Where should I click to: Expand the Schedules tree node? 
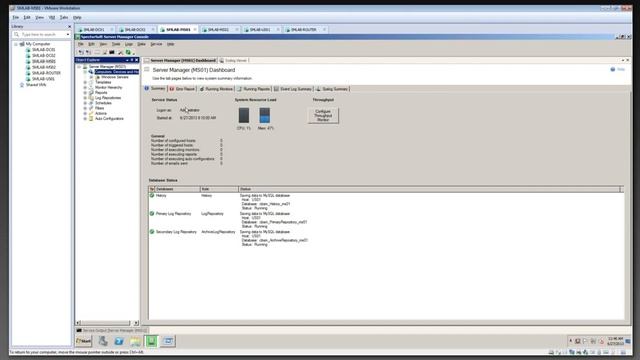(x=85, y=103)
